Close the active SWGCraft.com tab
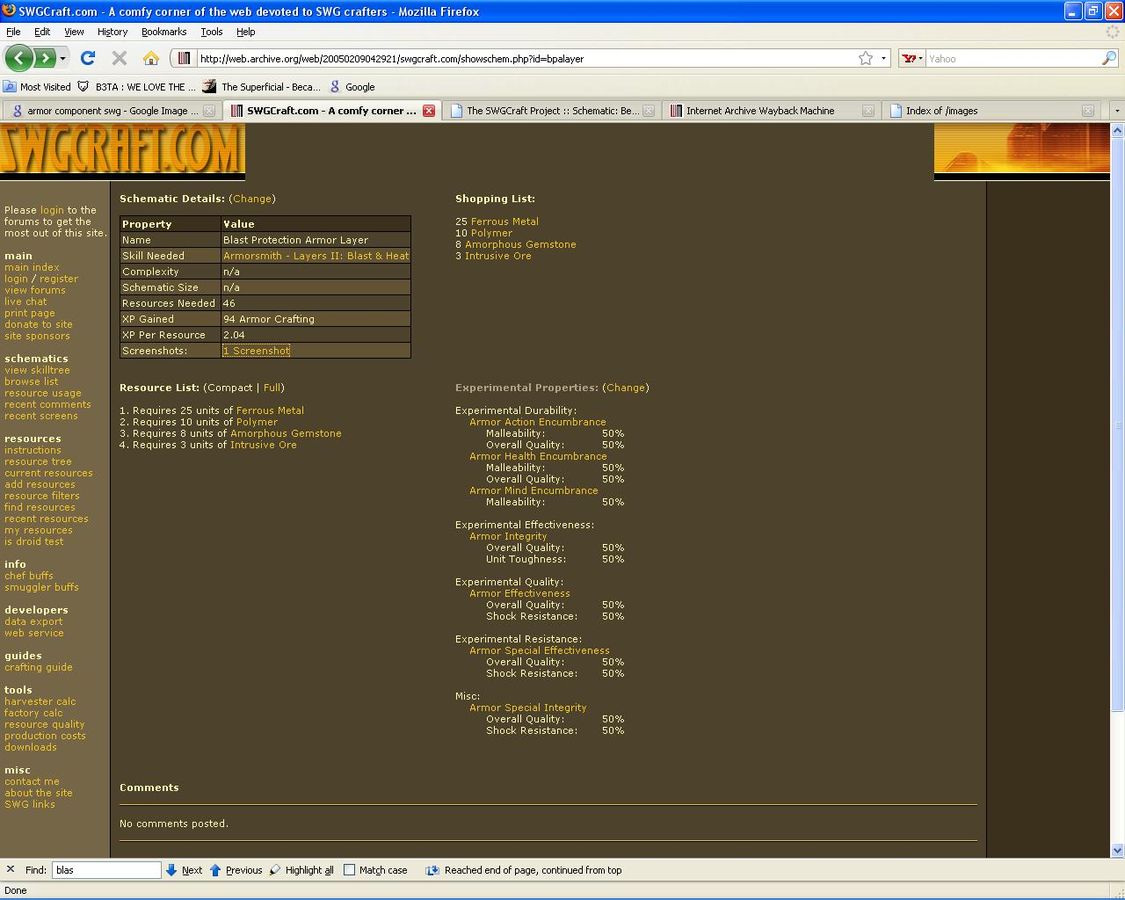The width and height of the screenshot is (1125, 900). [x=429, y=111]
